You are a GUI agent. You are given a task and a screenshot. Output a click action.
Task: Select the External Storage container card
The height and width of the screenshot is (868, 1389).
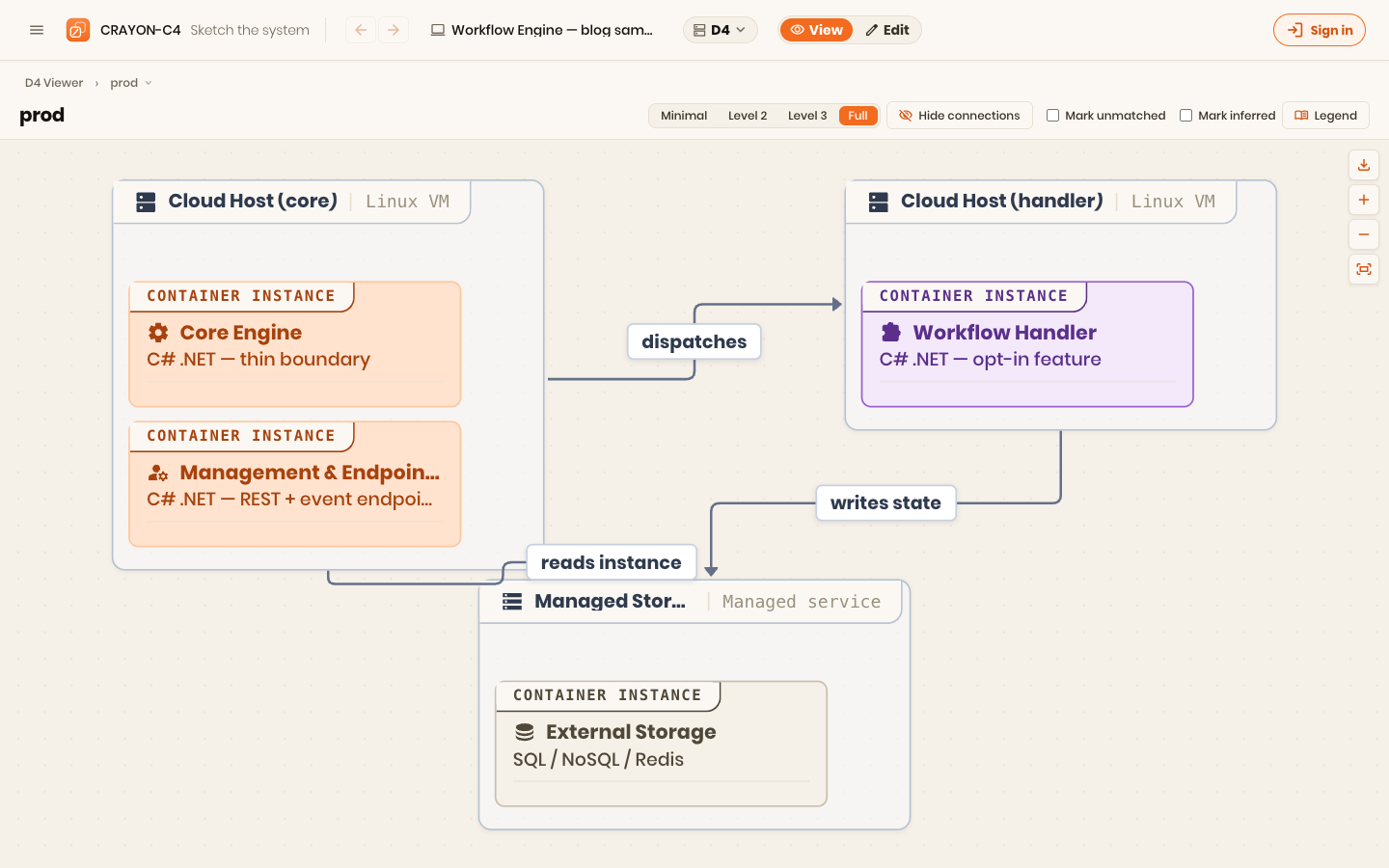click(662, 744)
